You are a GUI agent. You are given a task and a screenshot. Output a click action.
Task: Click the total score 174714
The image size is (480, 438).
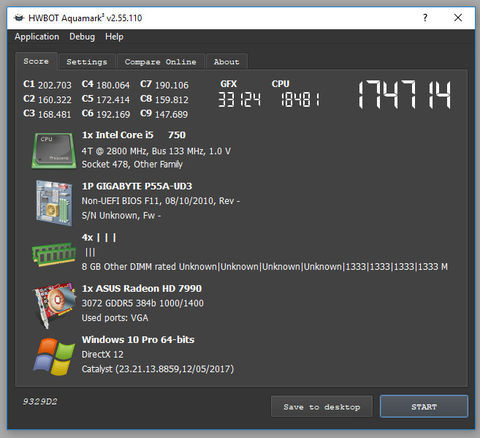pyautogui.click(x=404, y=94)
